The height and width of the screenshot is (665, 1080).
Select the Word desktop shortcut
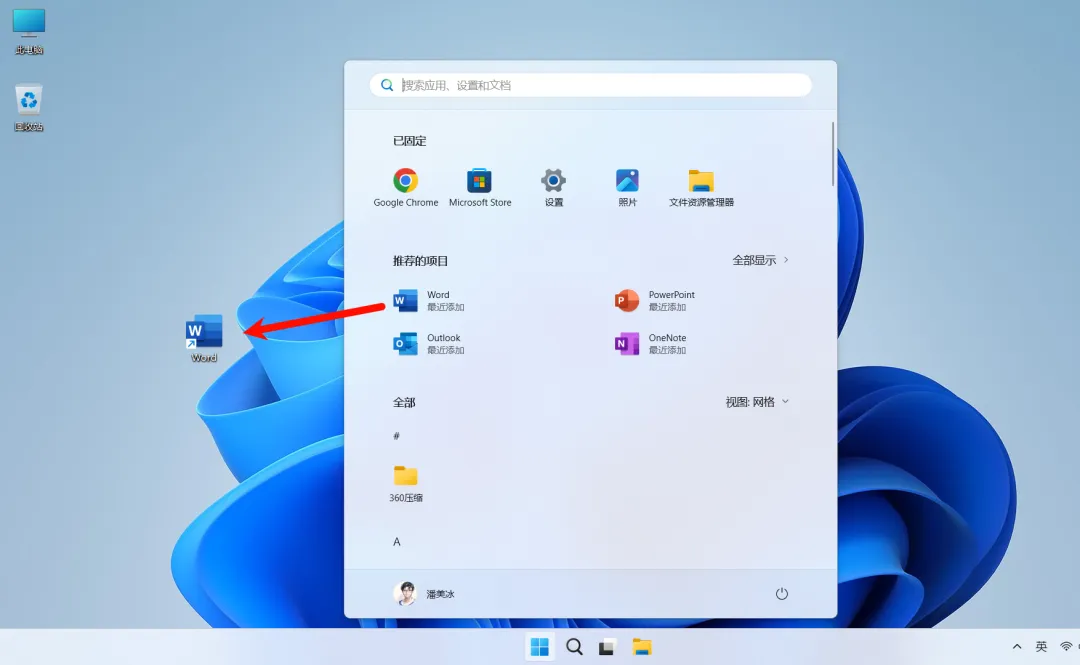204,338
